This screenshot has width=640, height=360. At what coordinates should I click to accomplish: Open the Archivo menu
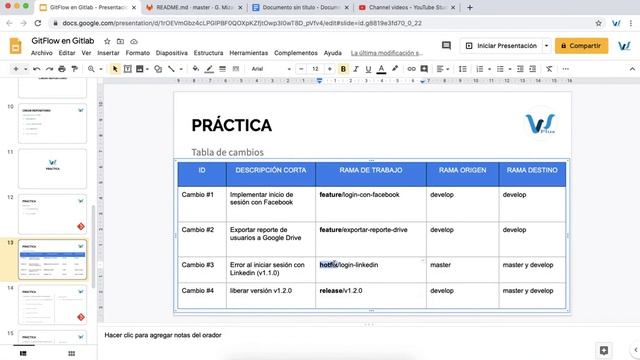(42, 53)
